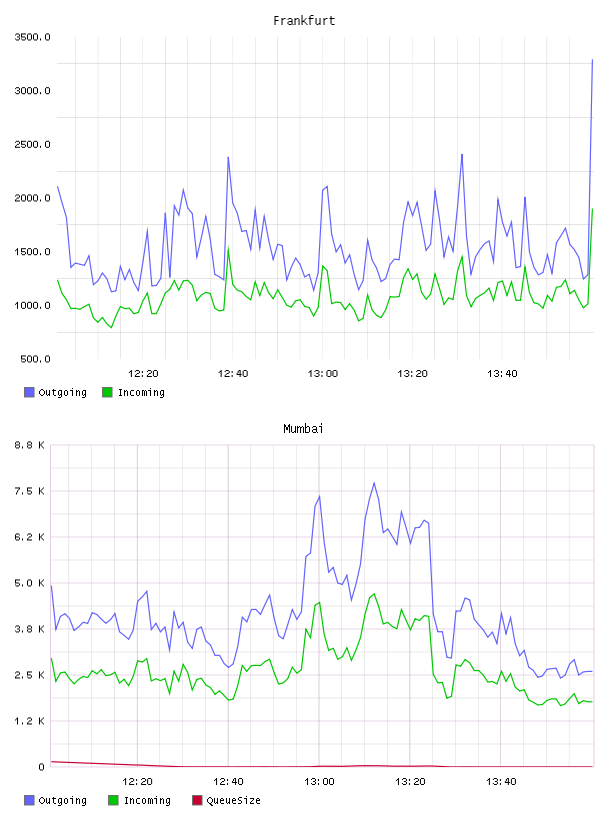Click the 6.2 K y-axis label in Mumbai chart
This screenshot has width=608, height=816.
pos(29,537)
